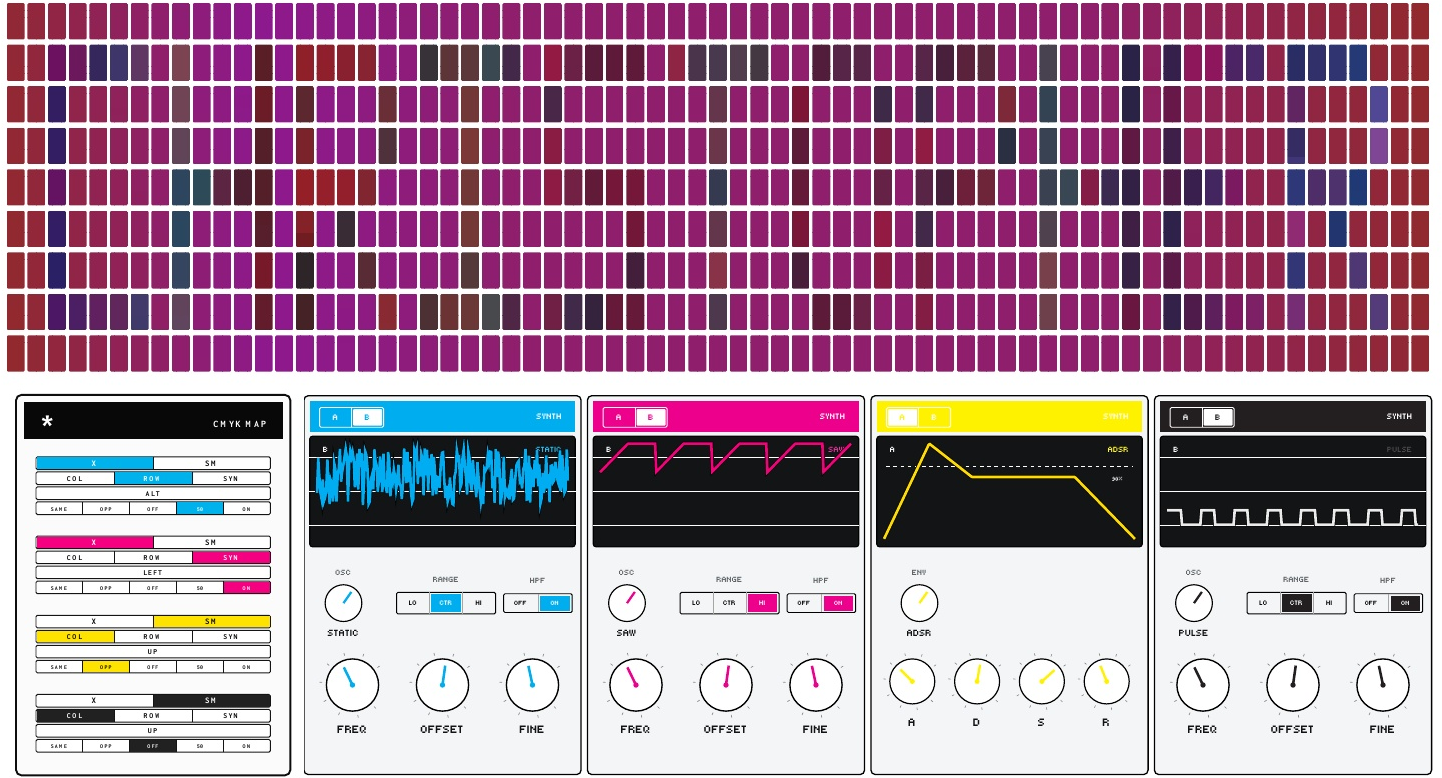
Task: Adjust the yellow S sustain knob
Action: (x=1041, y=681)
